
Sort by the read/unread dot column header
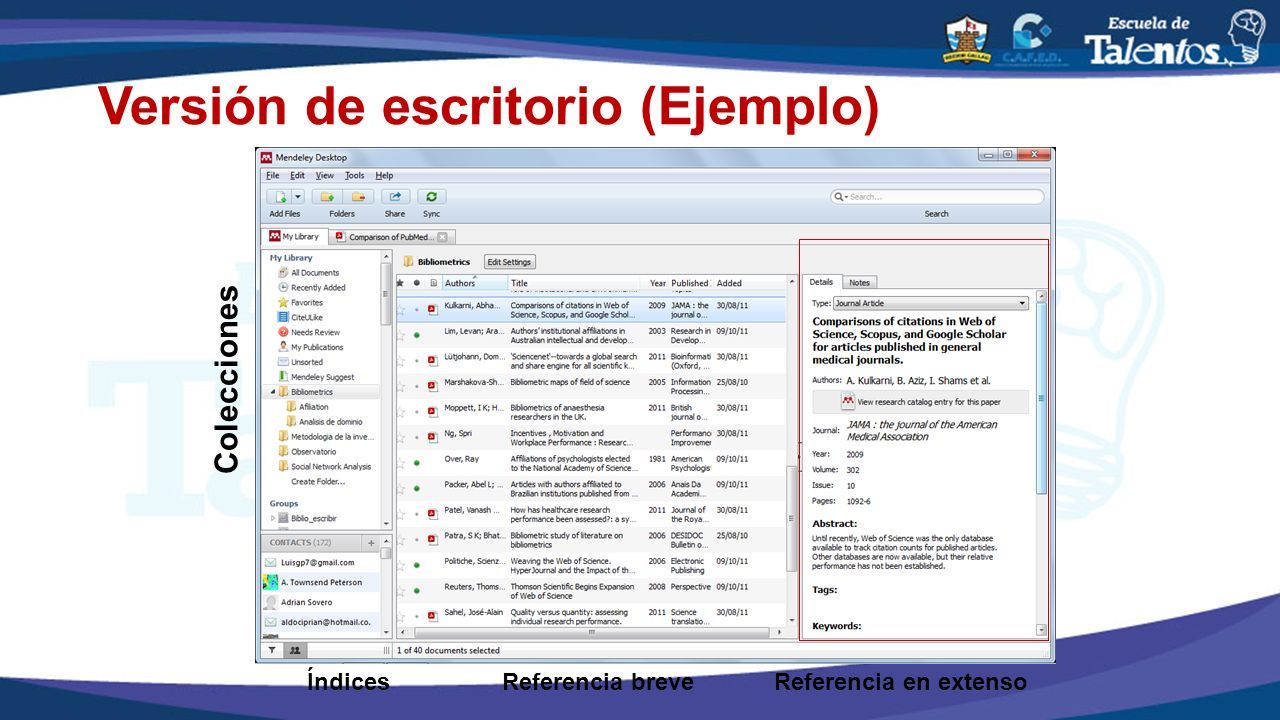tap(417, 283)
